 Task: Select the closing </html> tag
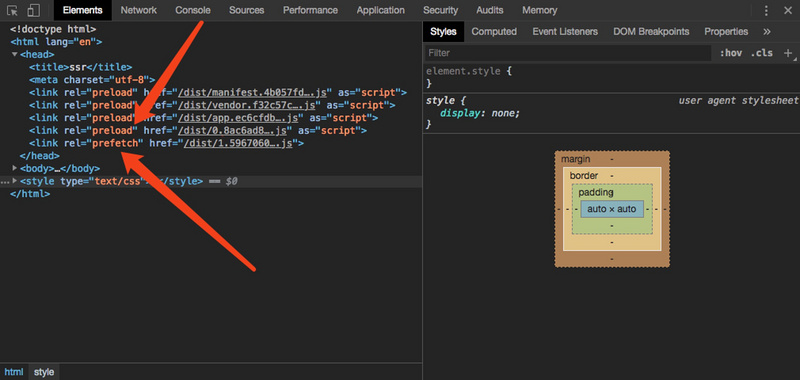click(x=30, y=194)
